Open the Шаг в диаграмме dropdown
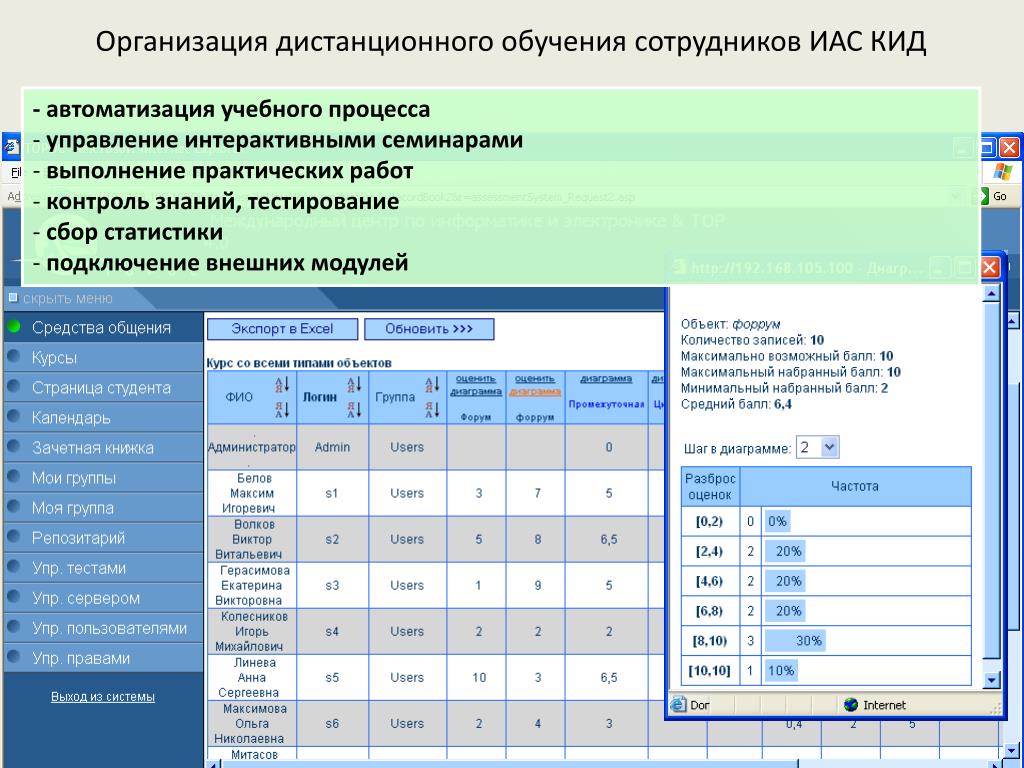The image size is (1024, 768). coord(829,447)
